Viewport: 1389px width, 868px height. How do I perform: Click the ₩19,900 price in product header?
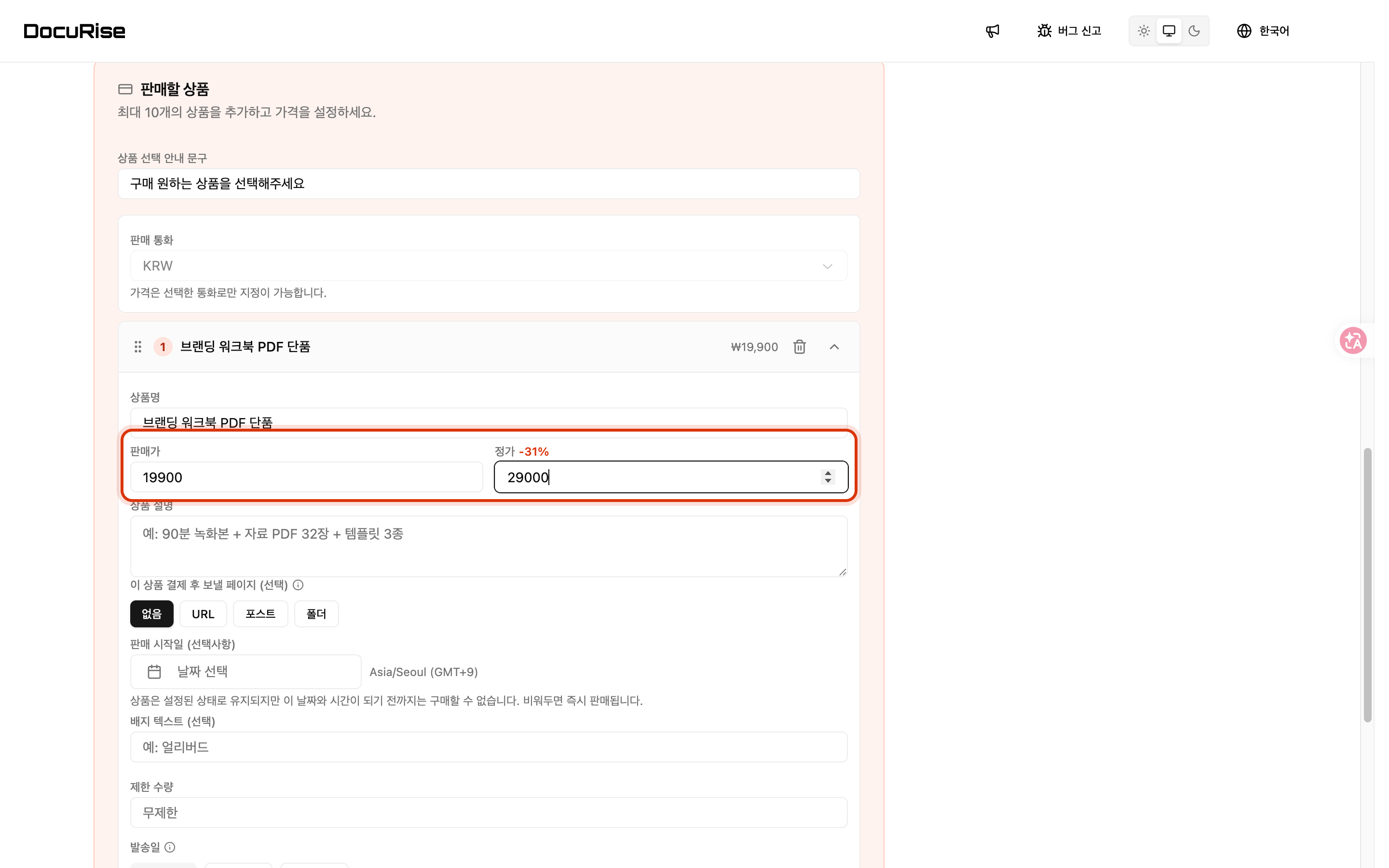pyautogui.click(x=754, y=347)
